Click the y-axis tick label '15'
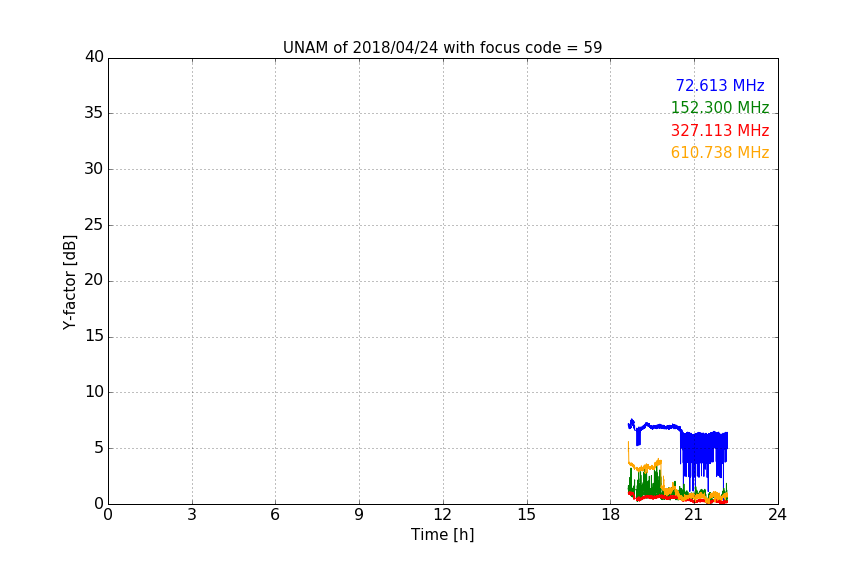 [x=94, y=336]
